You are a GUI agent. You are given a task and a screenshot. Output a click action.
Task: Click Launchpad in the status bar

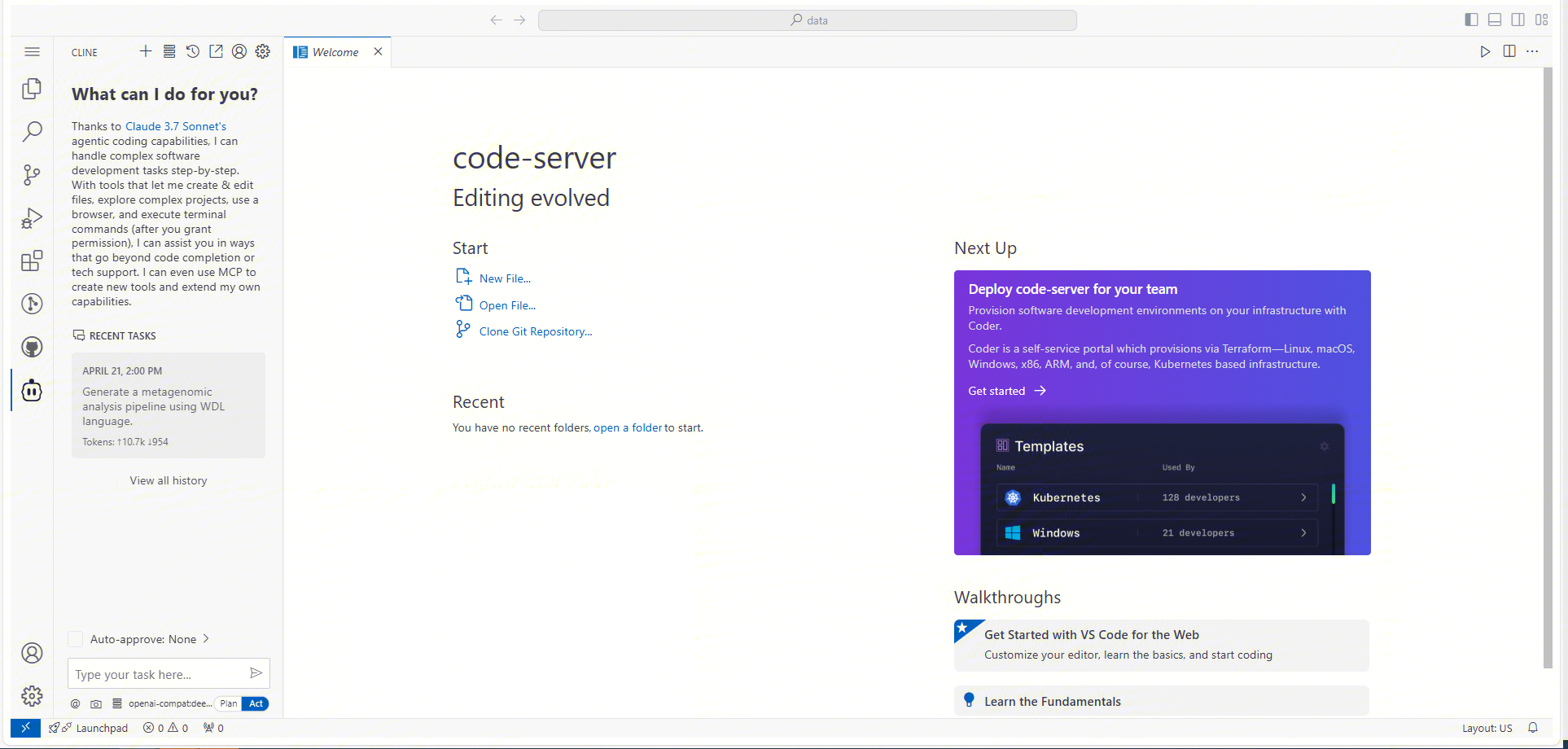tap(89, 728)
